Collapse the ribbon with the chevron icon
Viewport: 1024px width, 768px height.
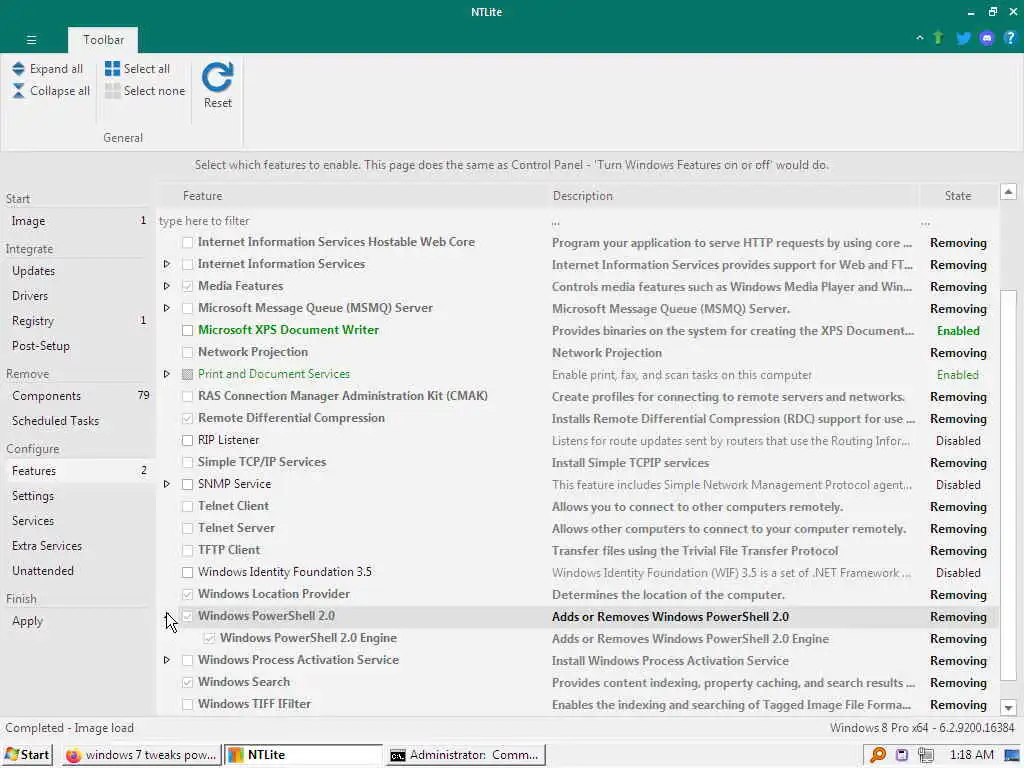[920, 38]
